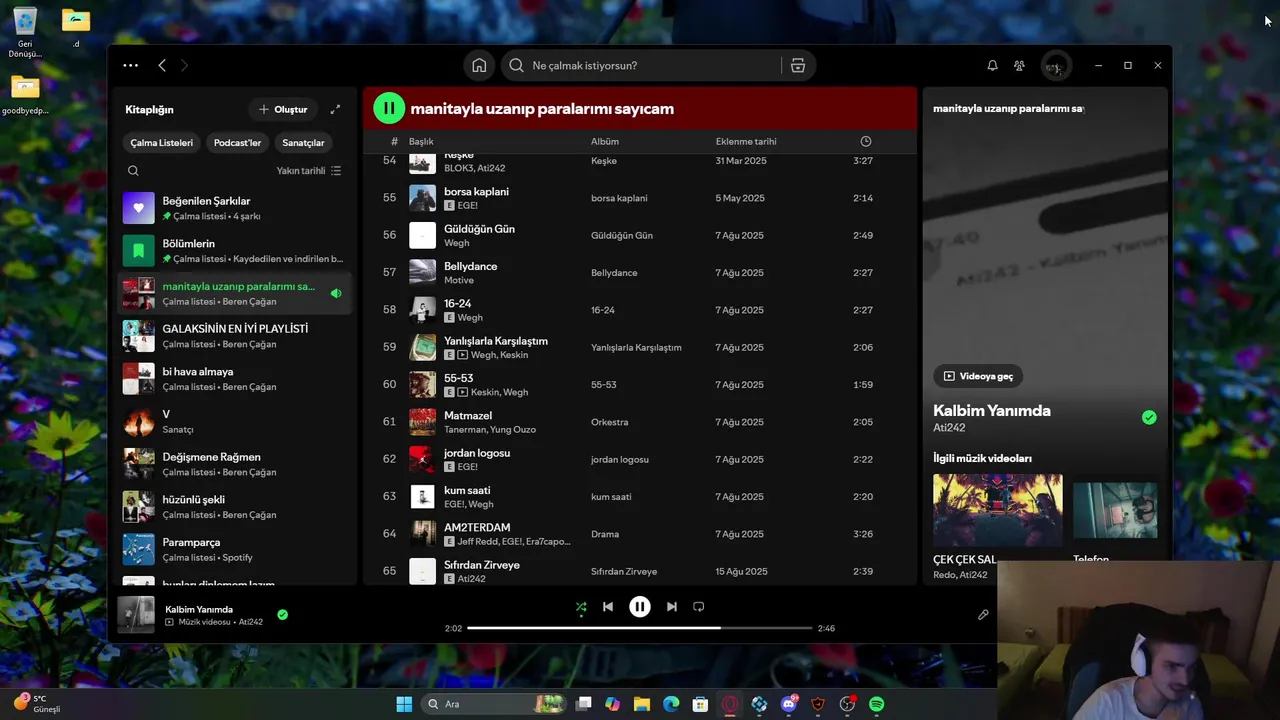
Task: Click the Eklenme tarihi column header
Action: (746, 142)
